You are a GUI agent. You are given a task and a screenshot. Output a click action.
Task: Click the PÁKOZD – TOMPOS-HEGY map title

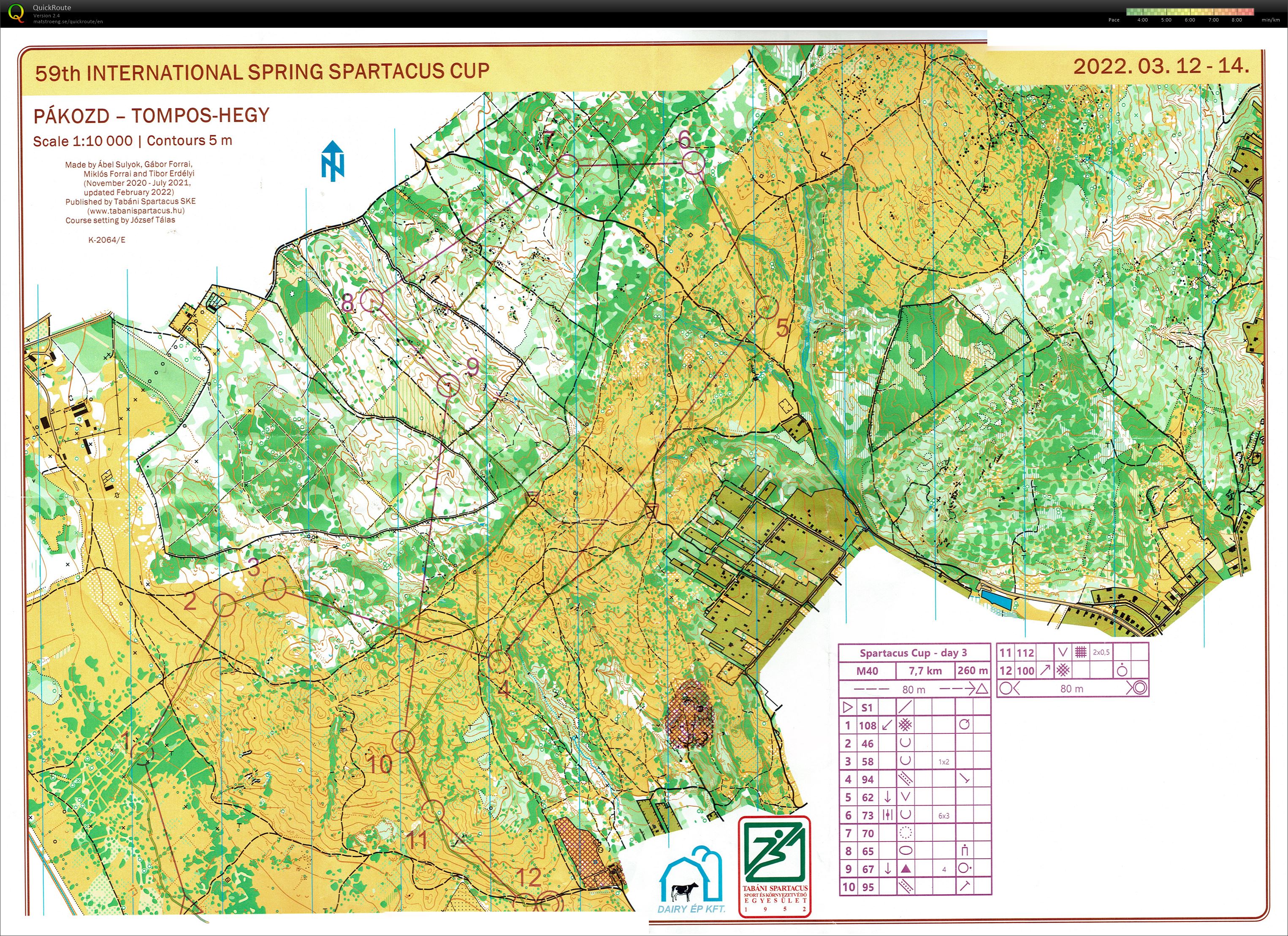click(x=151, y=116)
